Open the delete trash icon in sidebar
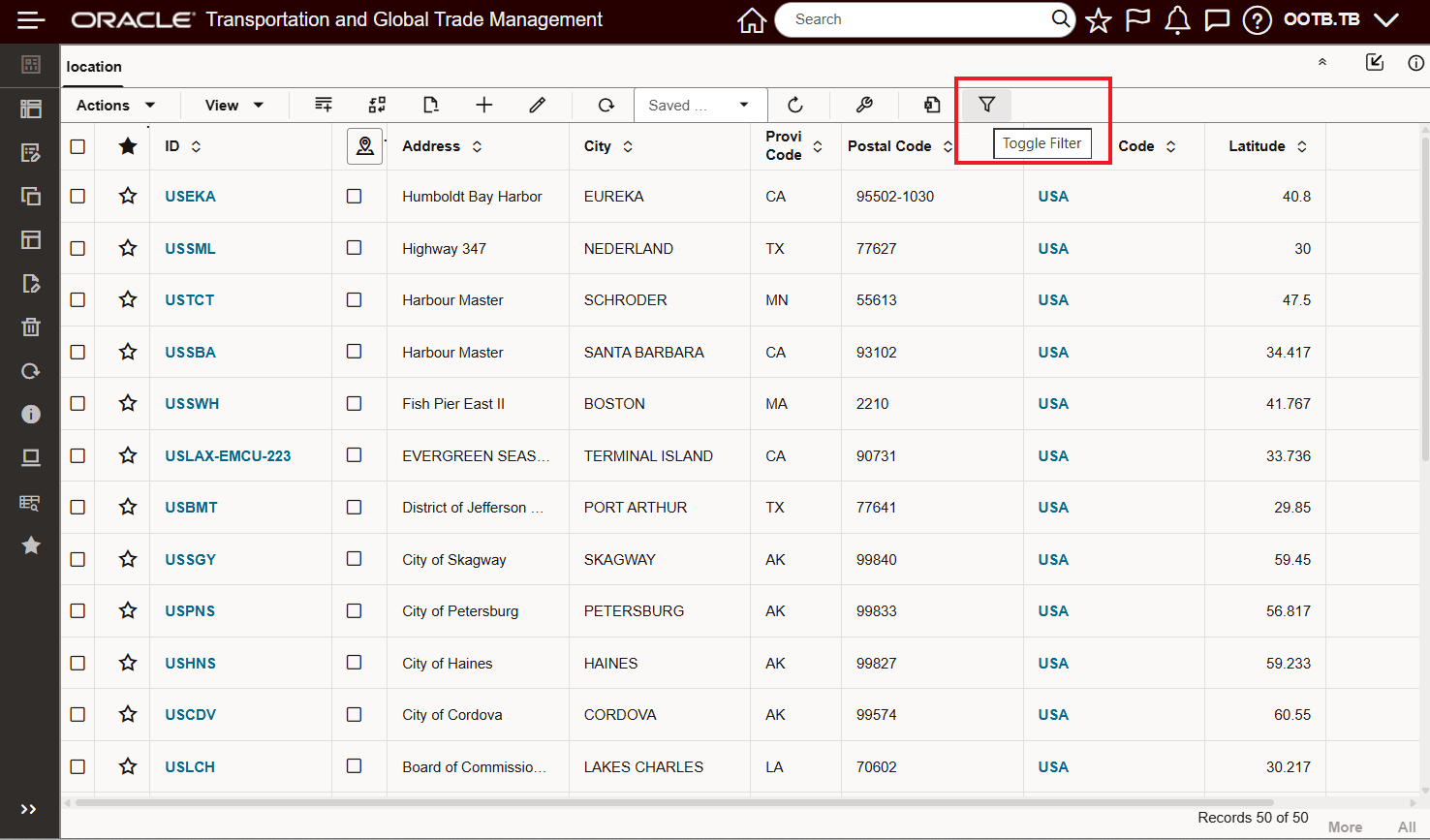This screenshot has height=840, width=1430. point(30,327)
